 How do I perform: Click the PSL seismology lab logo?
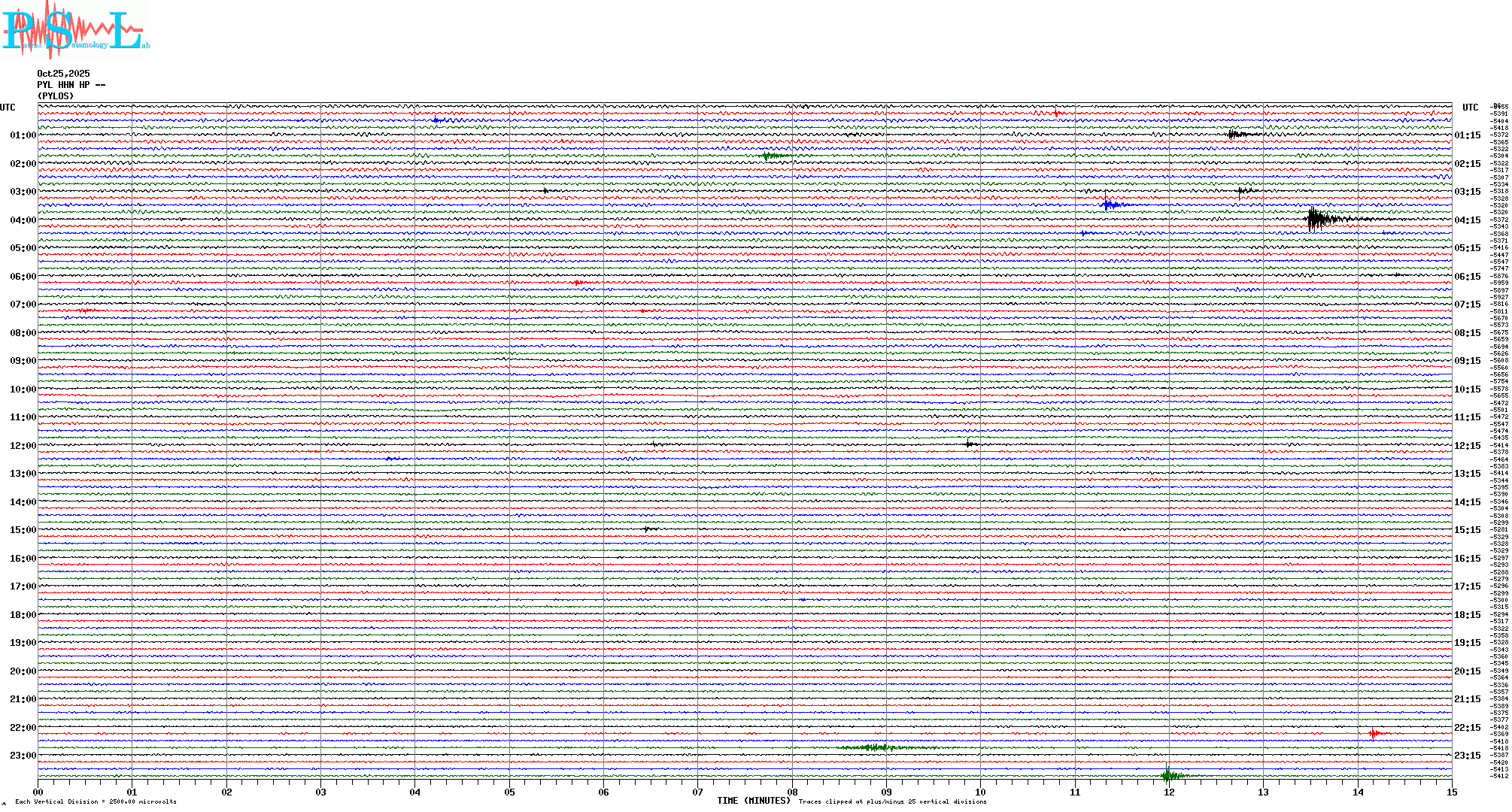pyautogui.click(x=75, y=30)
